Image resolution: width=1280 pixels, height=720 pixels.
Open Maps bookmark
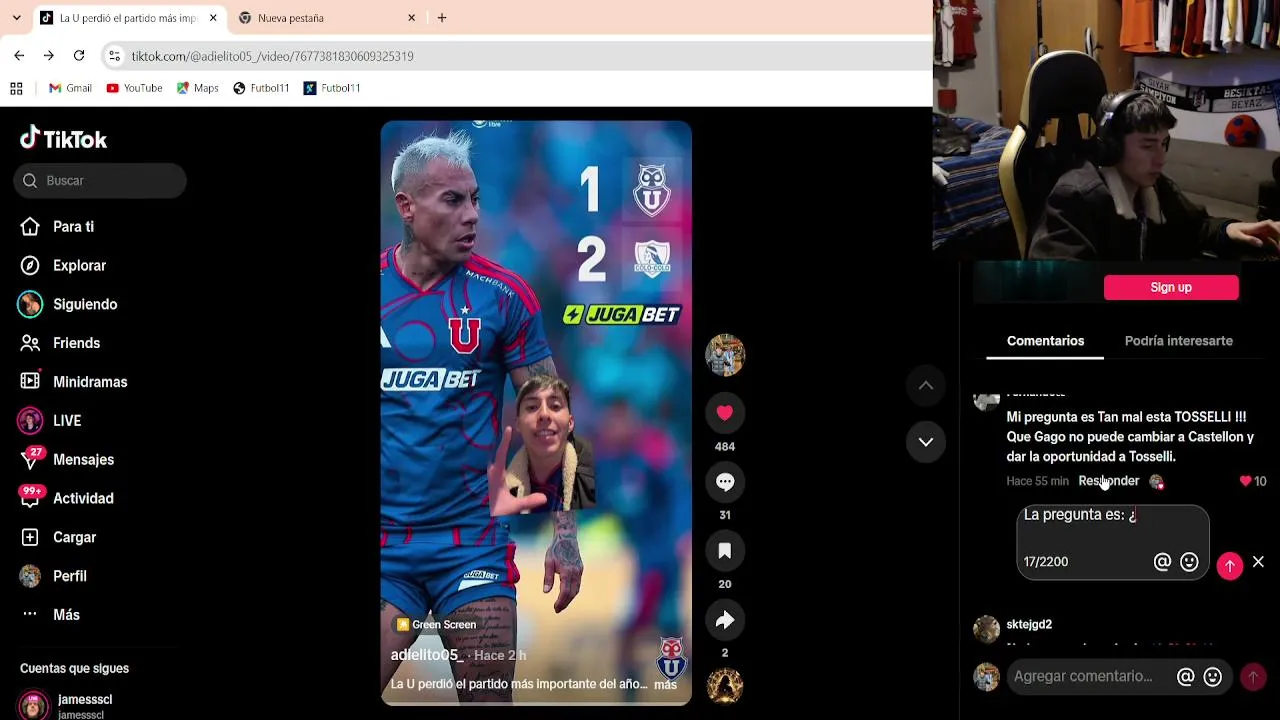pos(197,88)
